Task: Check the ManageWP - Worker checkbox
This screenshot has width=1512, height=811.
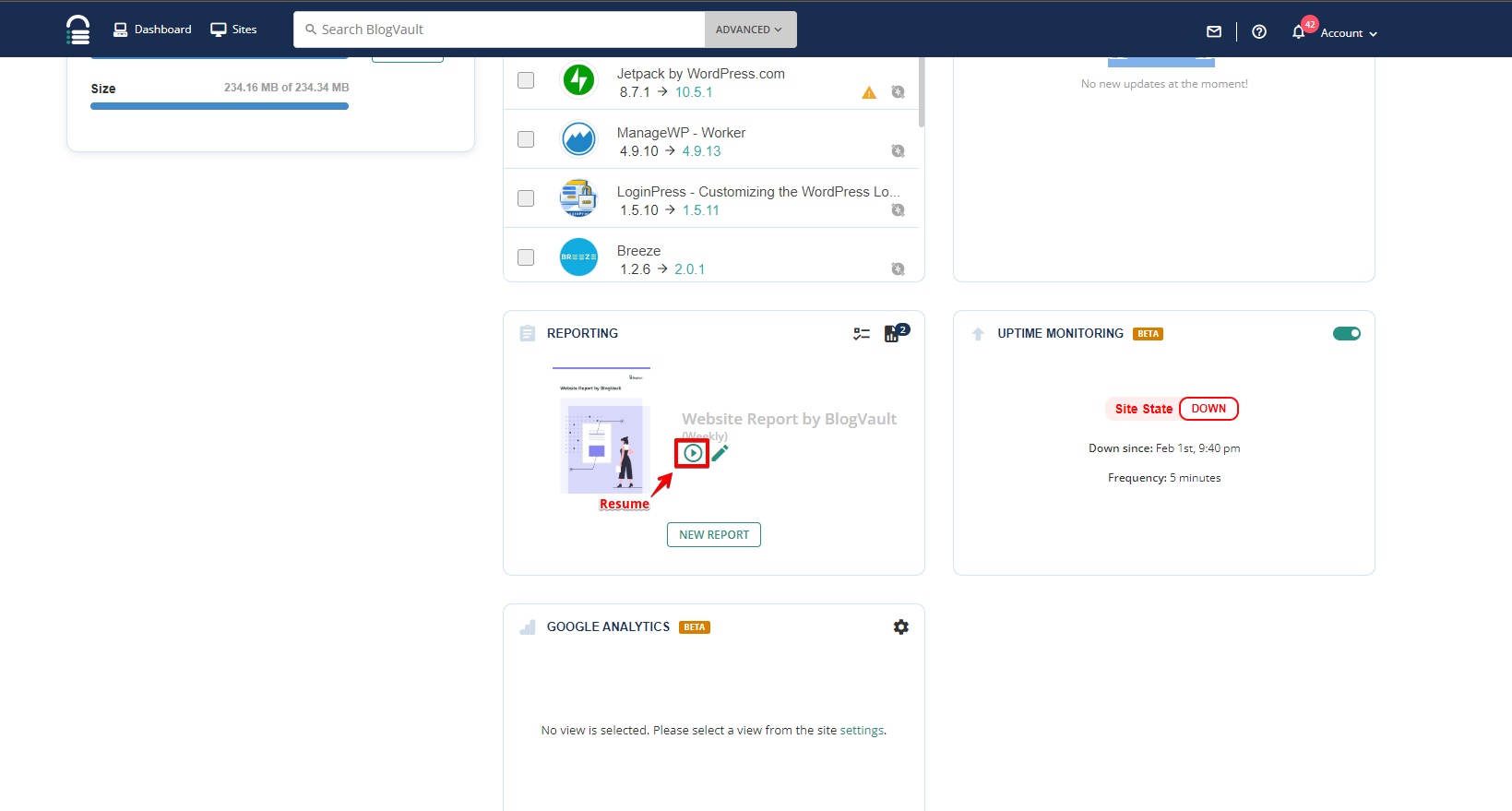Action: click(x=526, y=139)
